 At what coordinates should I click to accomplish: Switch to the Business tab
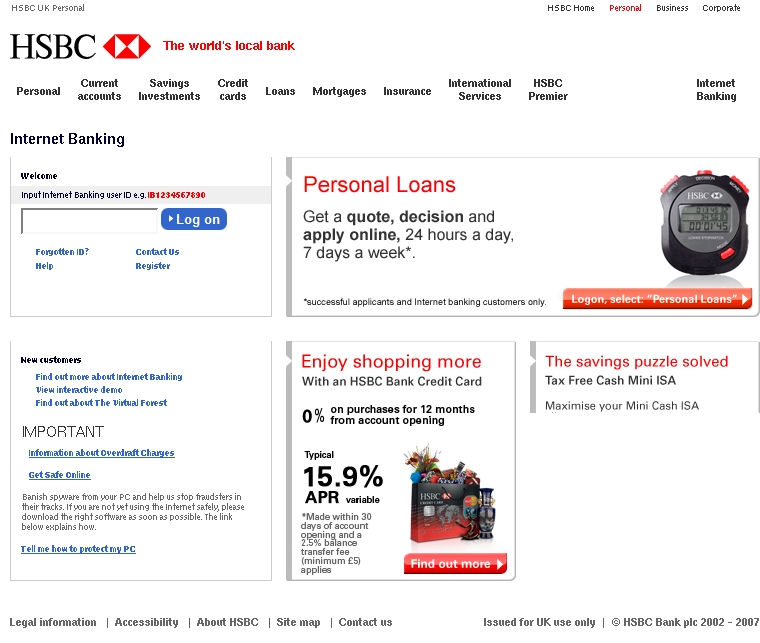[x=672, y=8]
